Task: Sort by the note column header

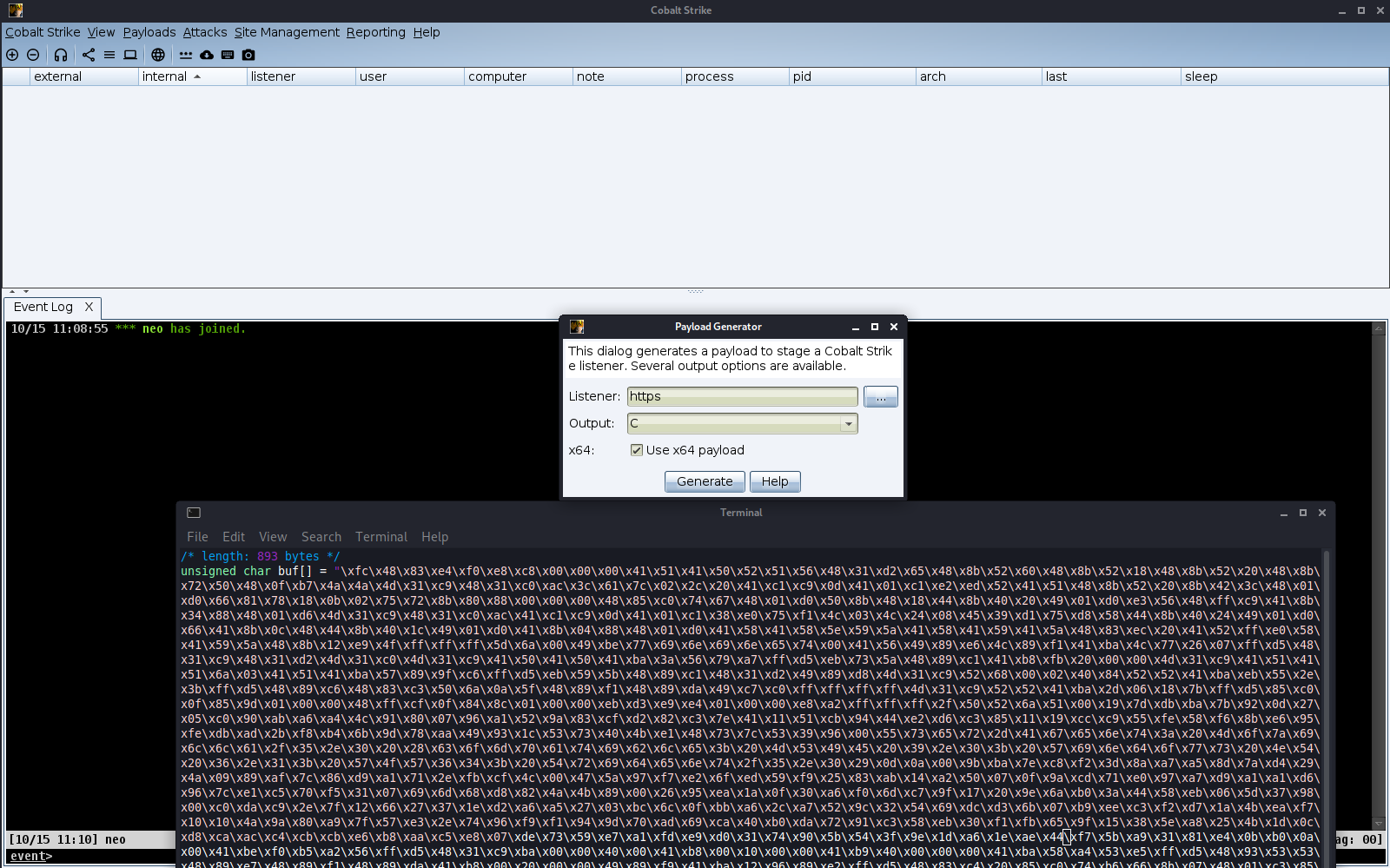Action: pyautogui.click(x=627, y=76)
